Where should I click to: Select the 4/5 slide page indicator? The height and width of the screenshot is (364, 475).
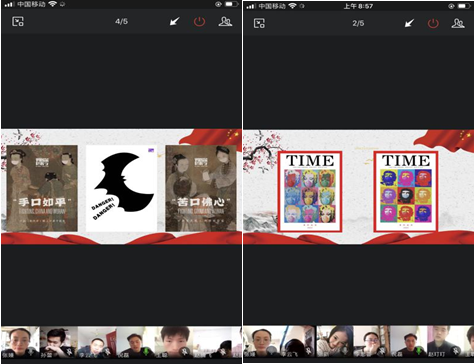121,22
